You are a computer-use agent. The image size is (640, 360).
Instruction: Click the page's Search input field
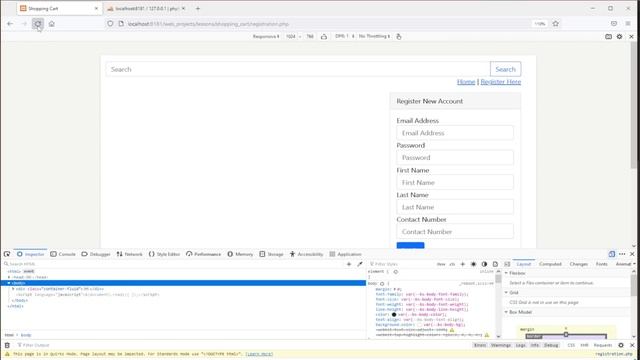pyautogui.click(x=298, y=69)
